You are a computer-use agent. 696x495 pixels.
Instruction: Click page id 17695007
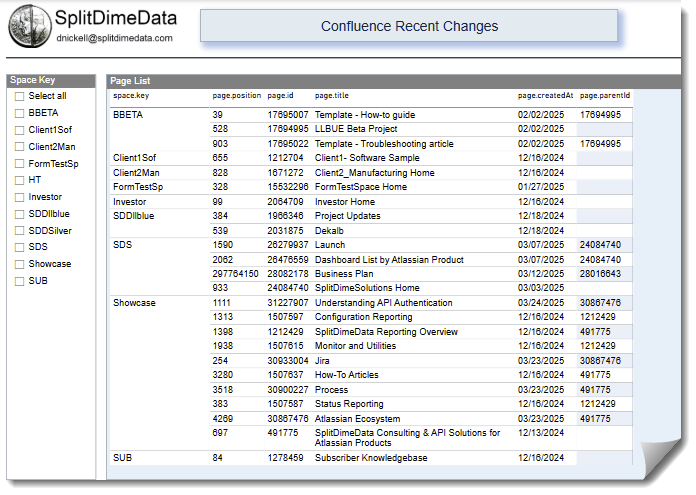pyautogui.click(x=288, y=115)
